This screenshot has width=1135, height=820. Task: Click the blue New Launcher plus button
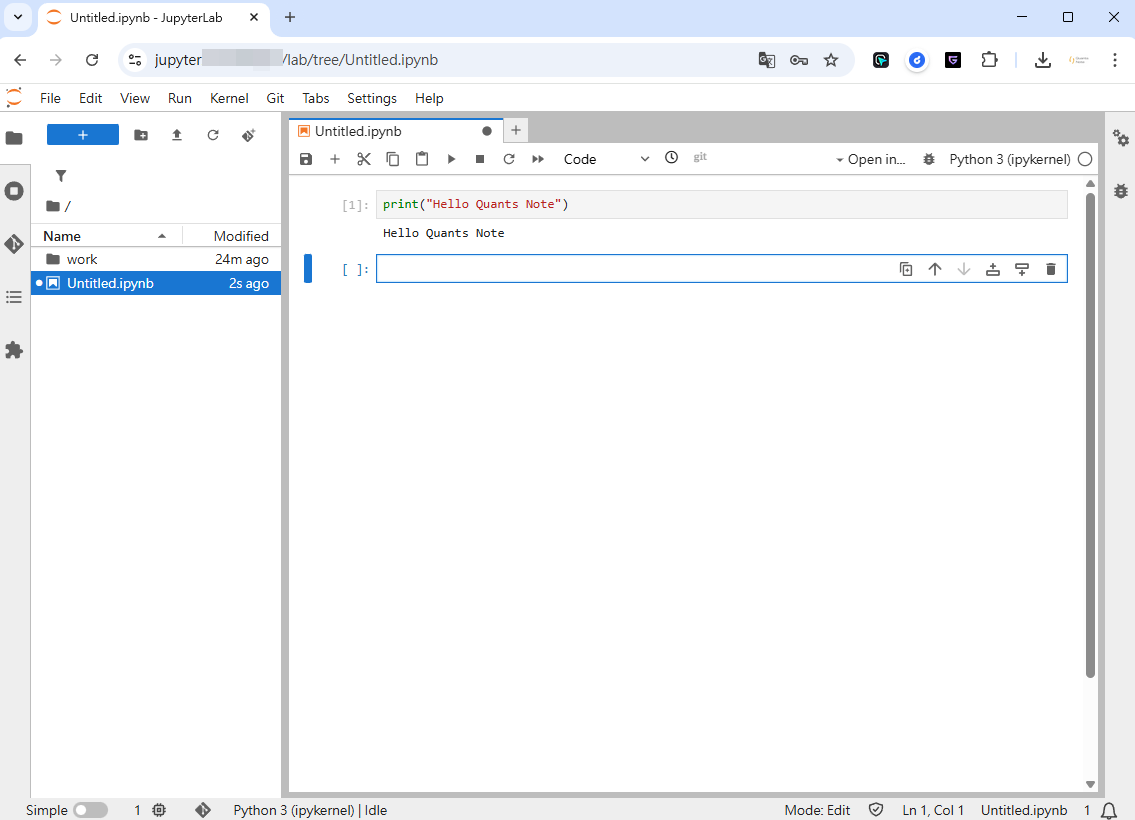83,135
